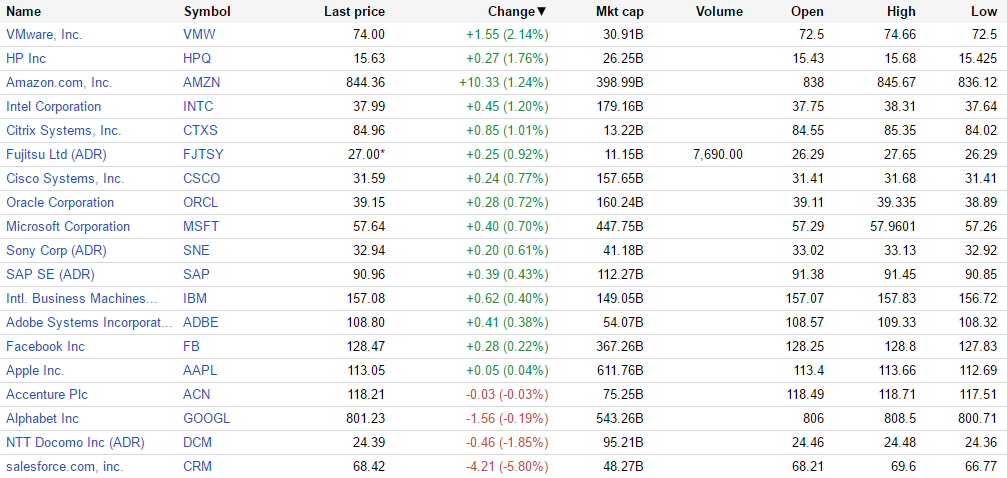1007x478 pixels.
Task: Open Fujitsu Ltd (ADR) stock page
Action: pyautogui.click(x=56, y=154)
